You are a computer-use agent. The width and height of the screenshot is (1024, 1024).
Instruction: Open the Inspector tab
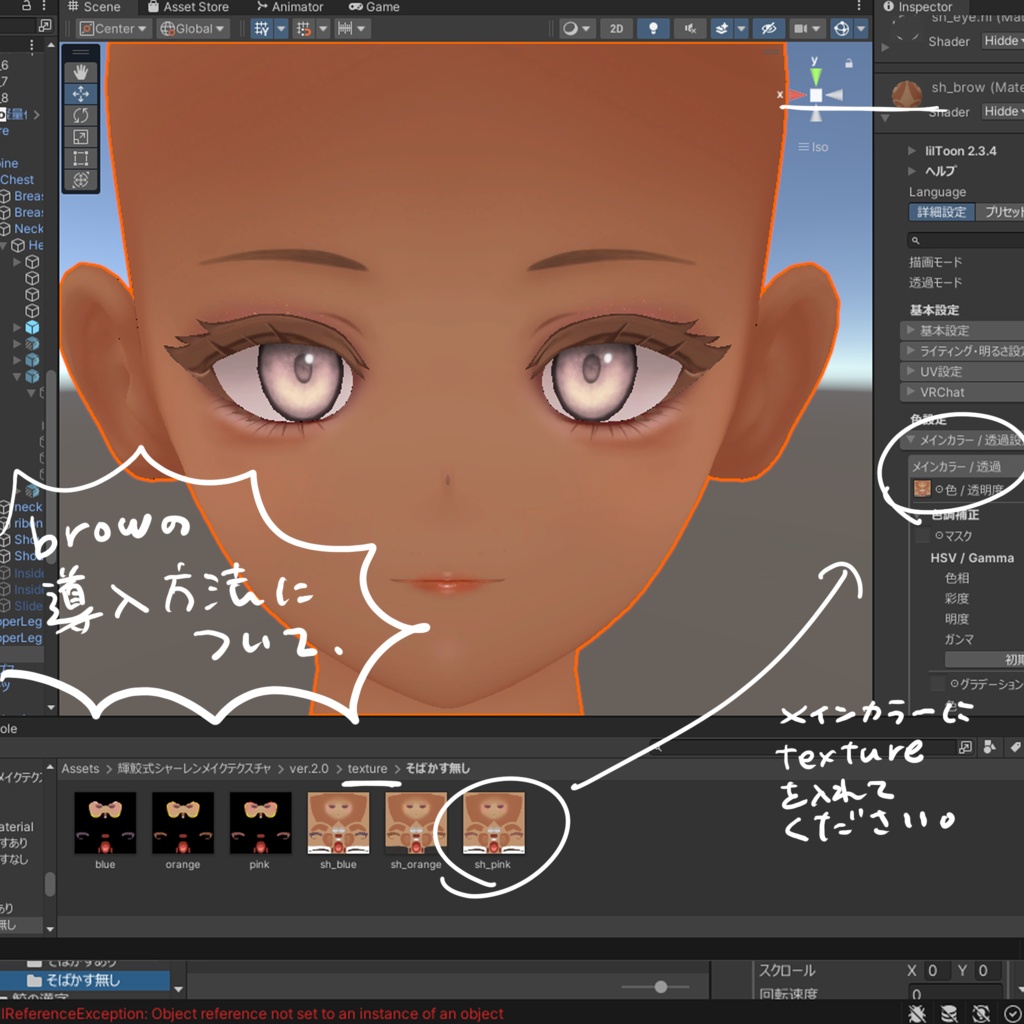tap(918, 7)
